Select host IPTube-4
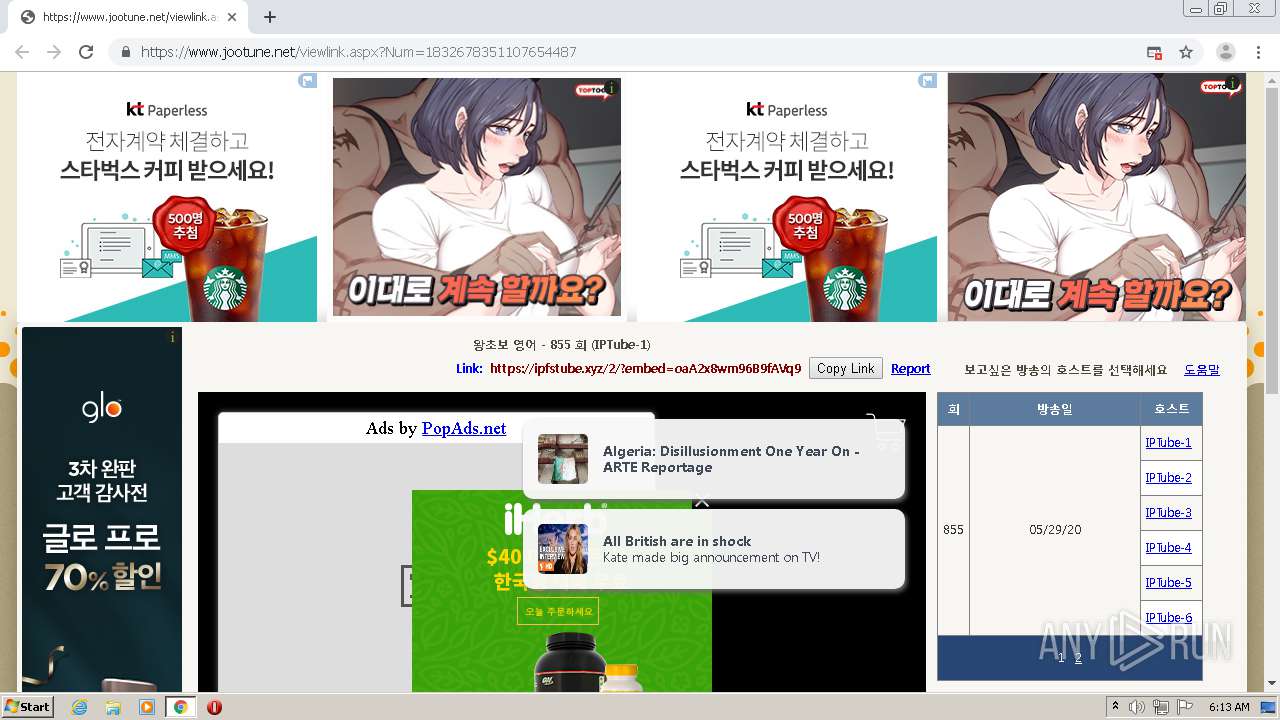The image size is (1280, 720). [x=1168, y=548]
